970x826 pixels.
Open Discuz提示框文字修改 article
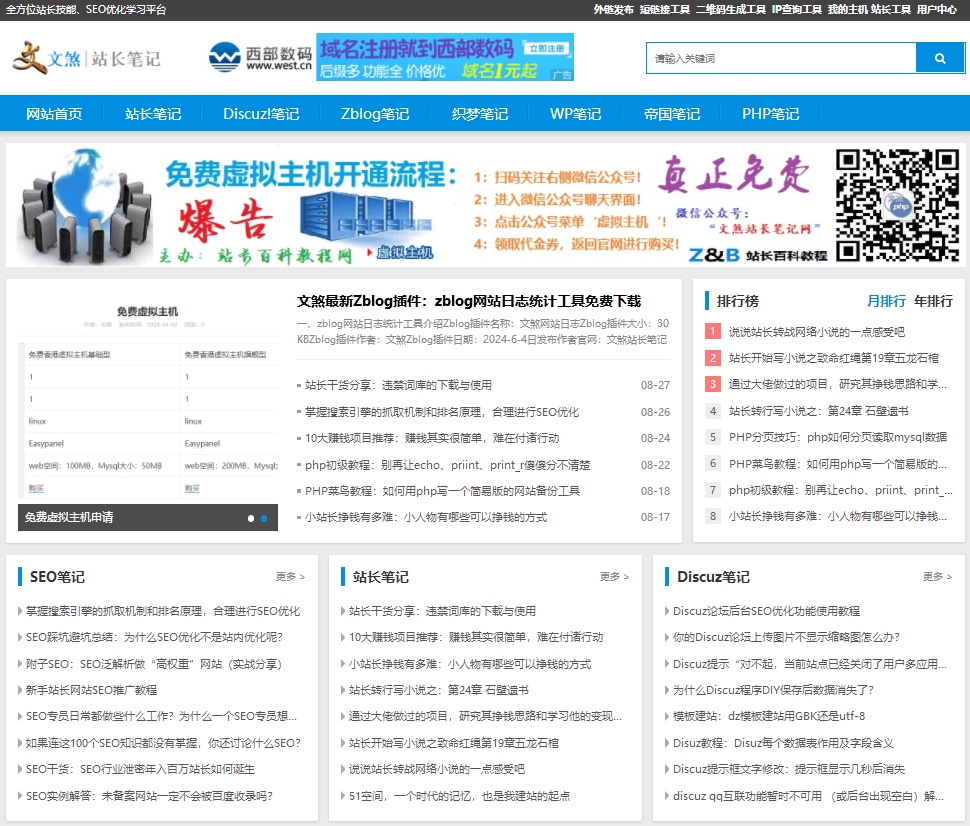click(x=789, y=769)
